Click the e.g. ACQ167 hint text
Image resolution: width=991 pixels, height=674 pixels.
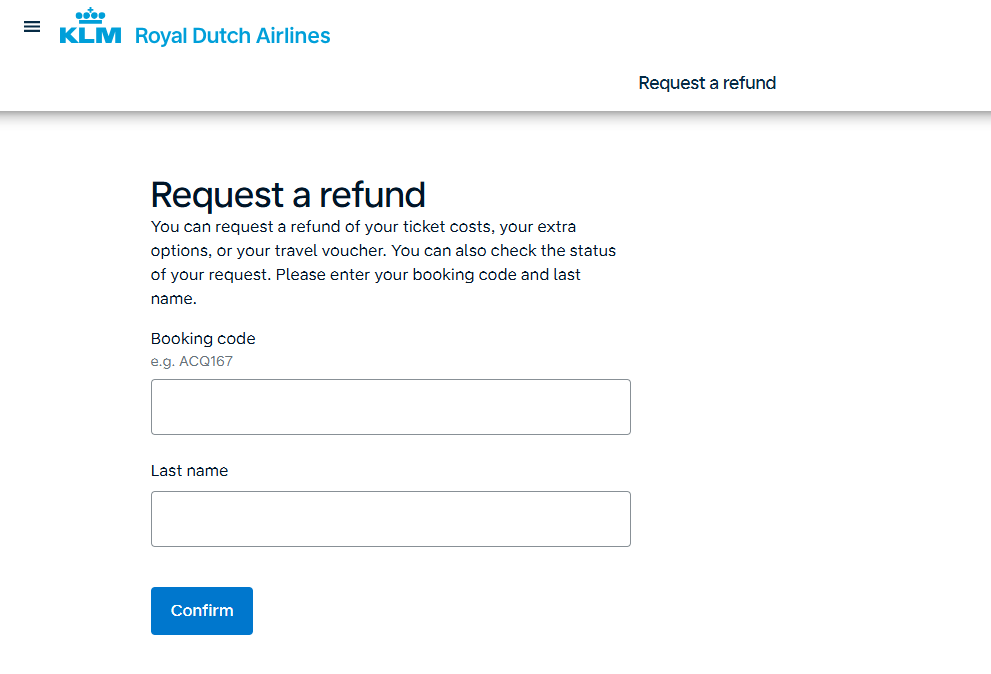tap(192, 361)
